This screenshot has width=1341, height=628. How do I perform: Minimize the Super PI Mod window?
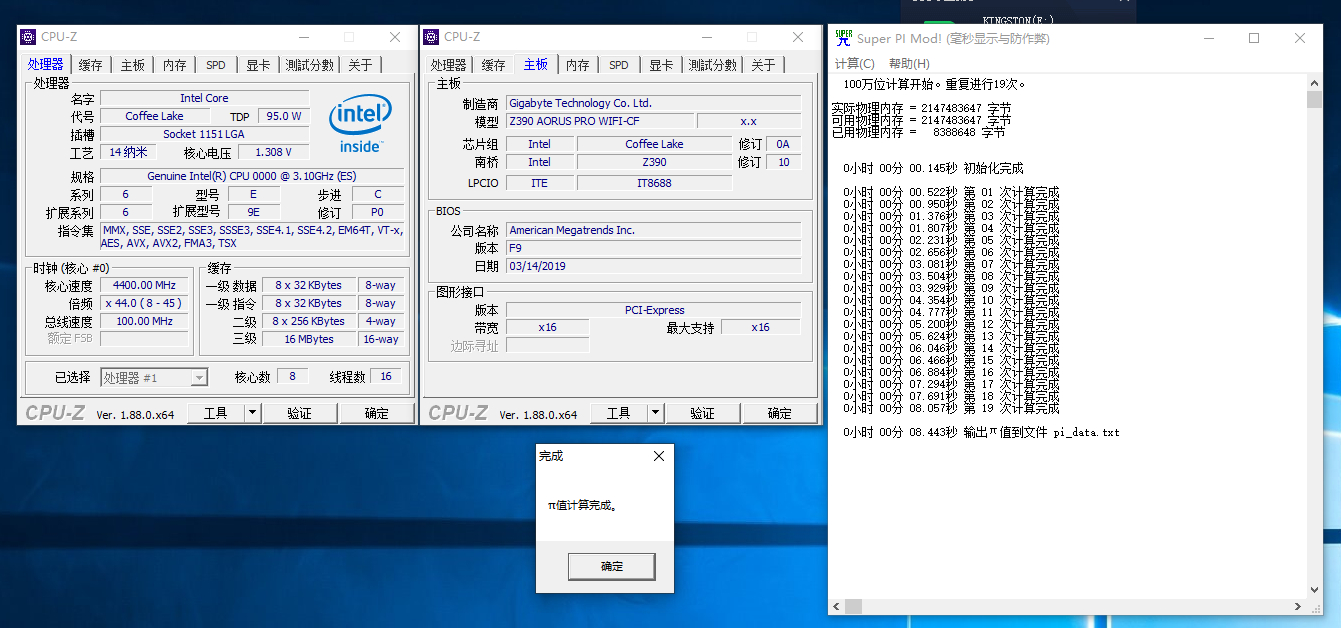(x=1208, y=38)
